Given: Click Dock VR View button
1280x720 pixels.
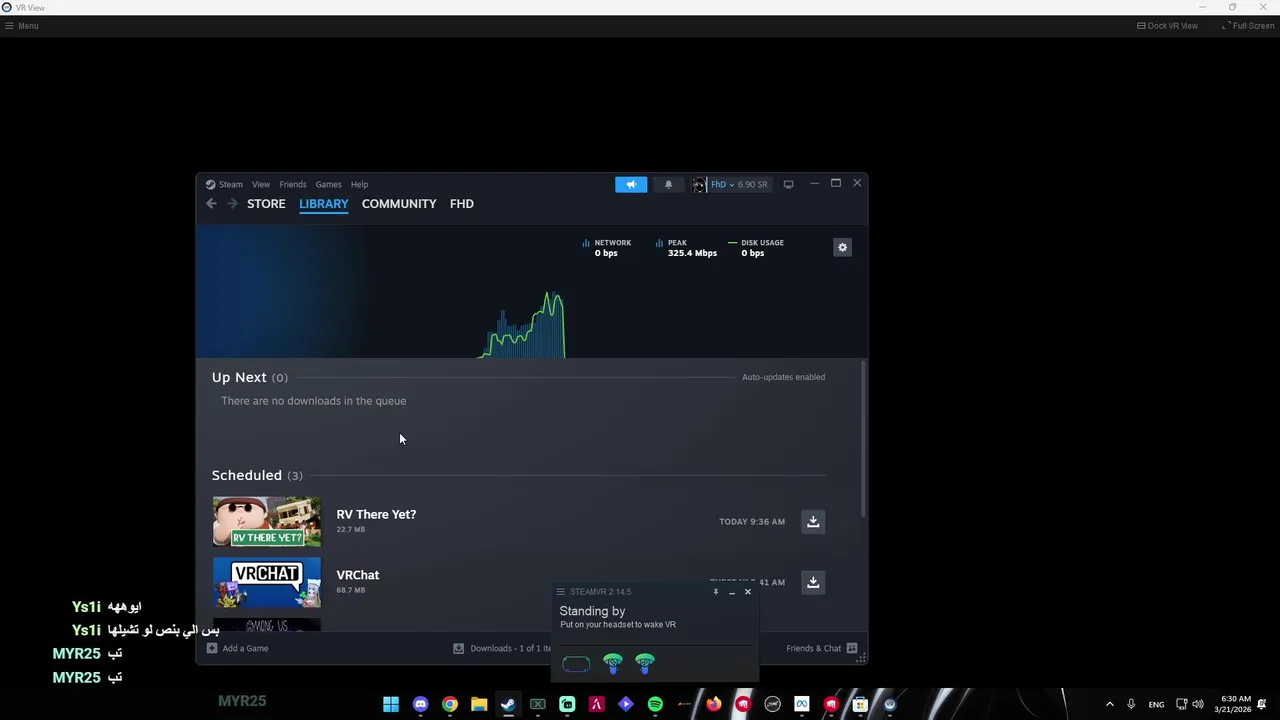Looking at the screenshot, I should pos(1167,26).
